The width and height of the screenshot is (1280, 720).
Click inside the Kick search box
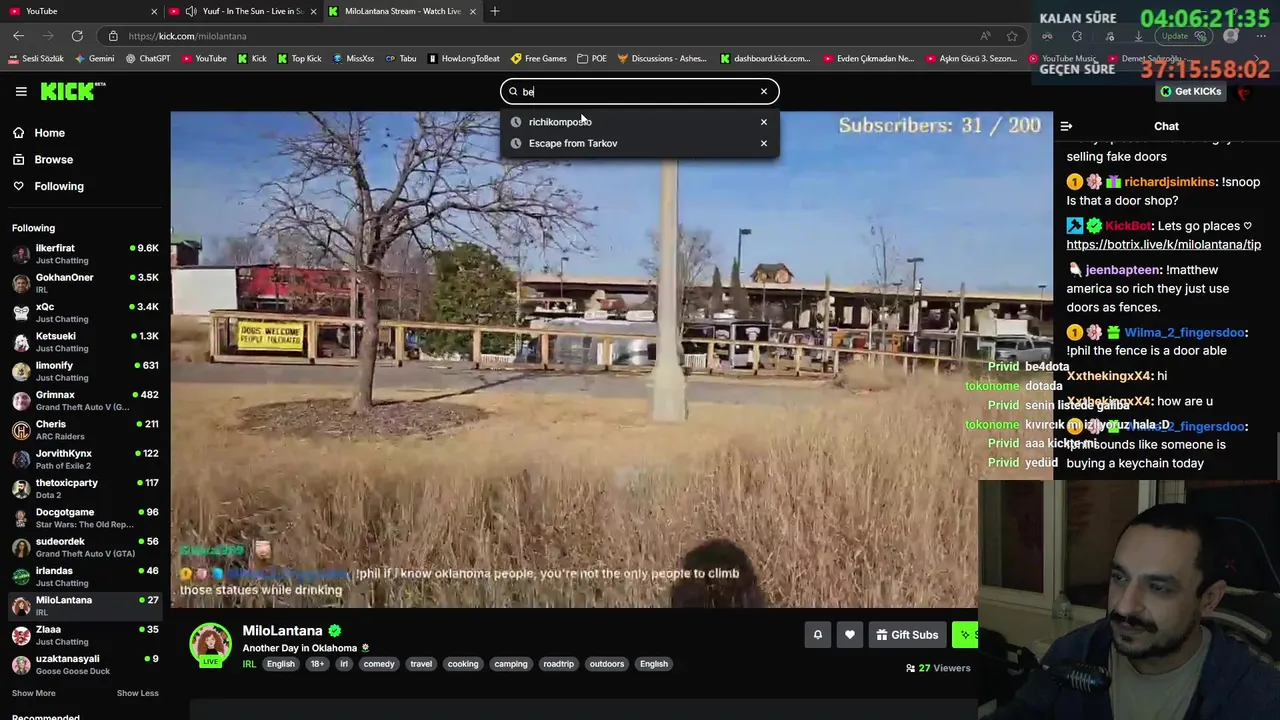point(639,91)
